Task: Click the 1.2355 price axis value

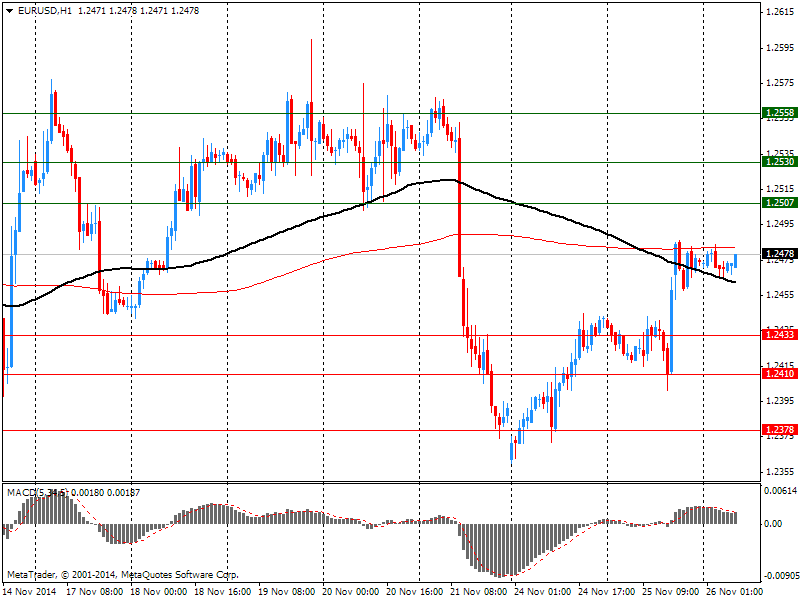Action: pos(780,471)
